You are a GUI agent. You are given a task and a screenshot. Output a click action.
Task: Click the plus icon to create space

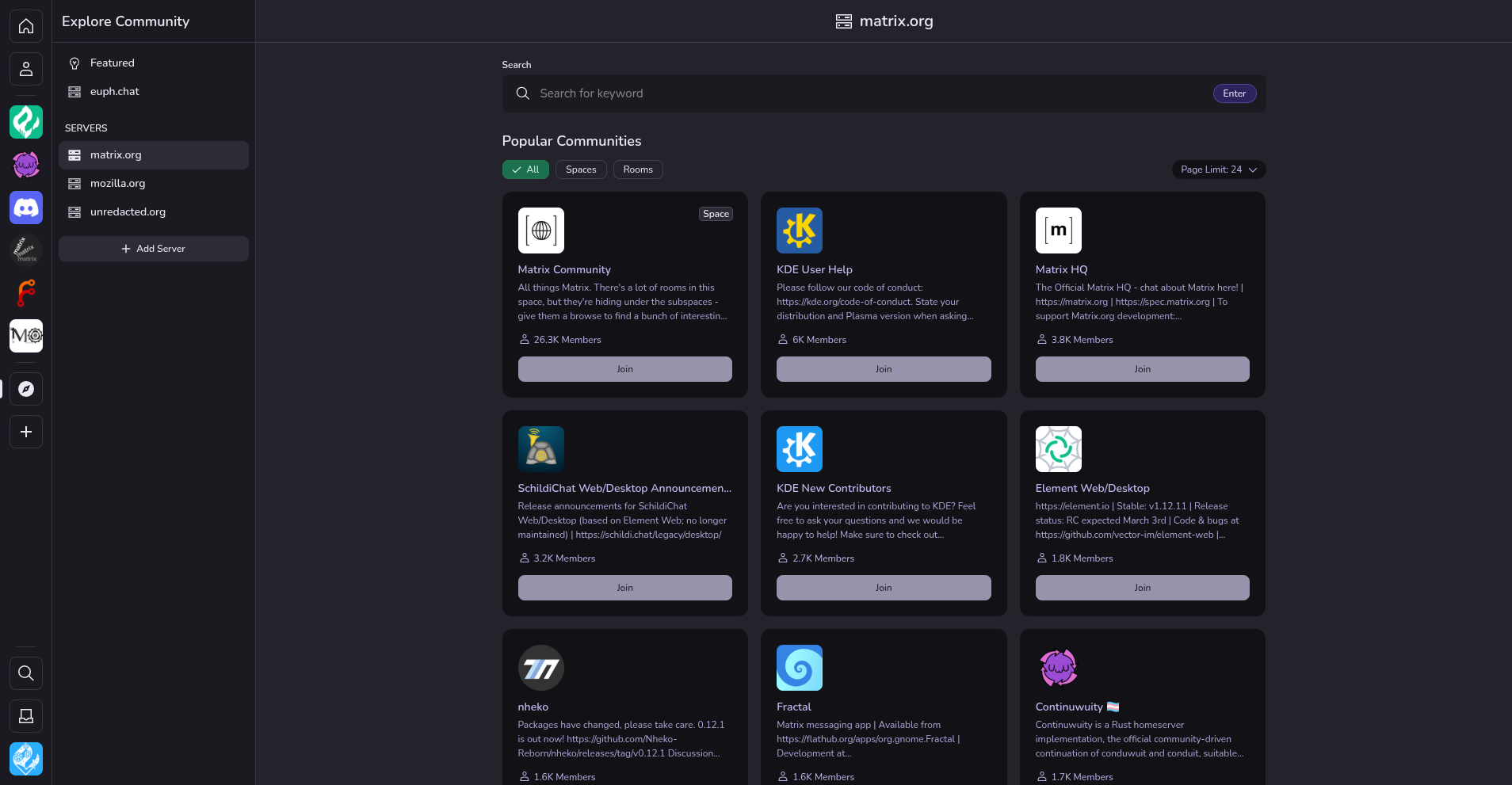click(x=26, y=432)
